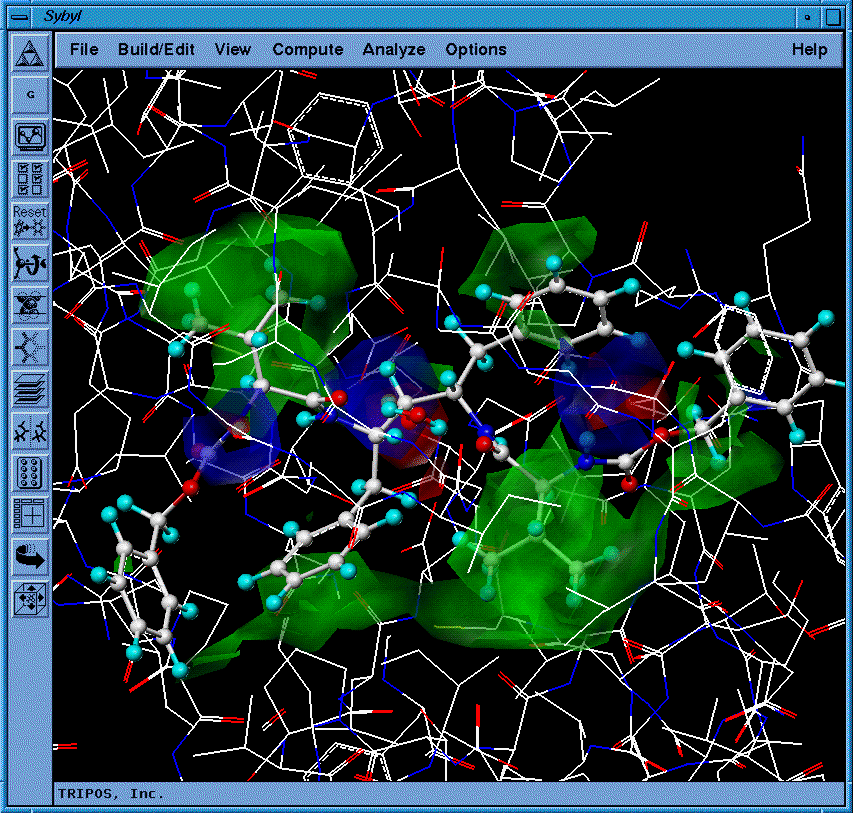This screenshot has width=853, height=813.
Task: Open the View menu
Action: pos(233,50)
